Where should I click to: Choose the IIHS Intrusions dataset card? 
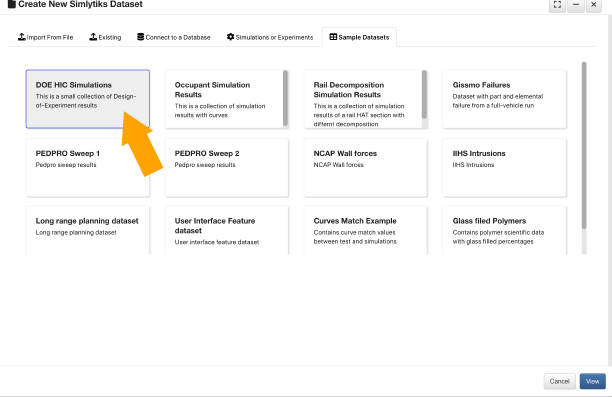click(504, 168)
